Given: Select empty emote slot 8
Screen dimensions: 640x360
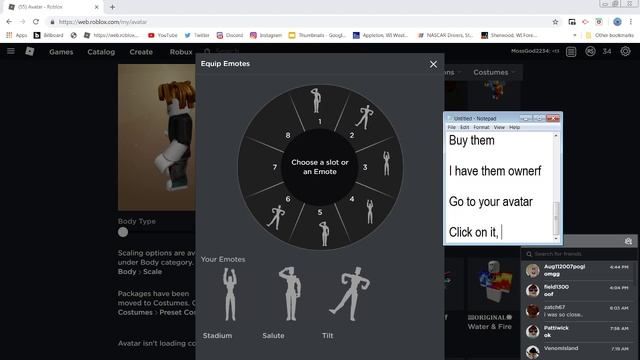Looking at the screenshot, I should (277, 123).
